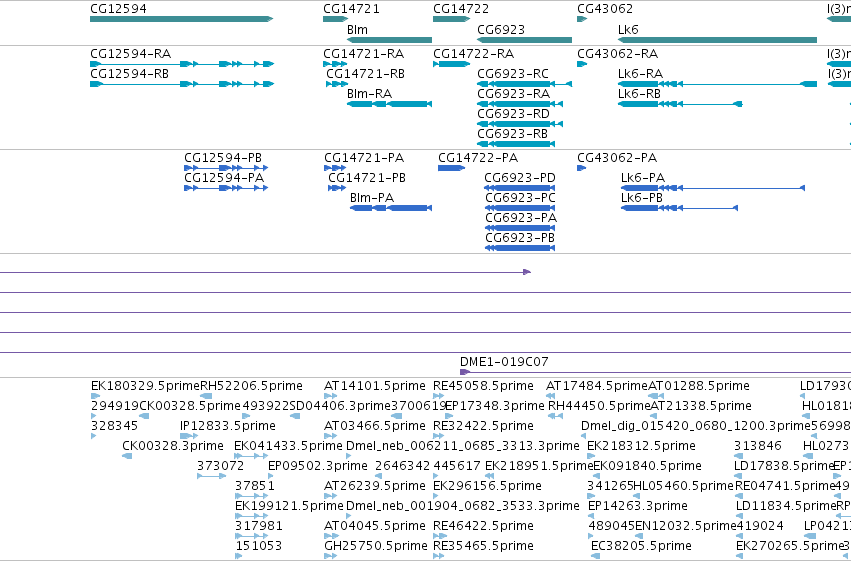Select the CG14722 gene label in gene track
Screen dimensions: 851x561
click(461, 9)
